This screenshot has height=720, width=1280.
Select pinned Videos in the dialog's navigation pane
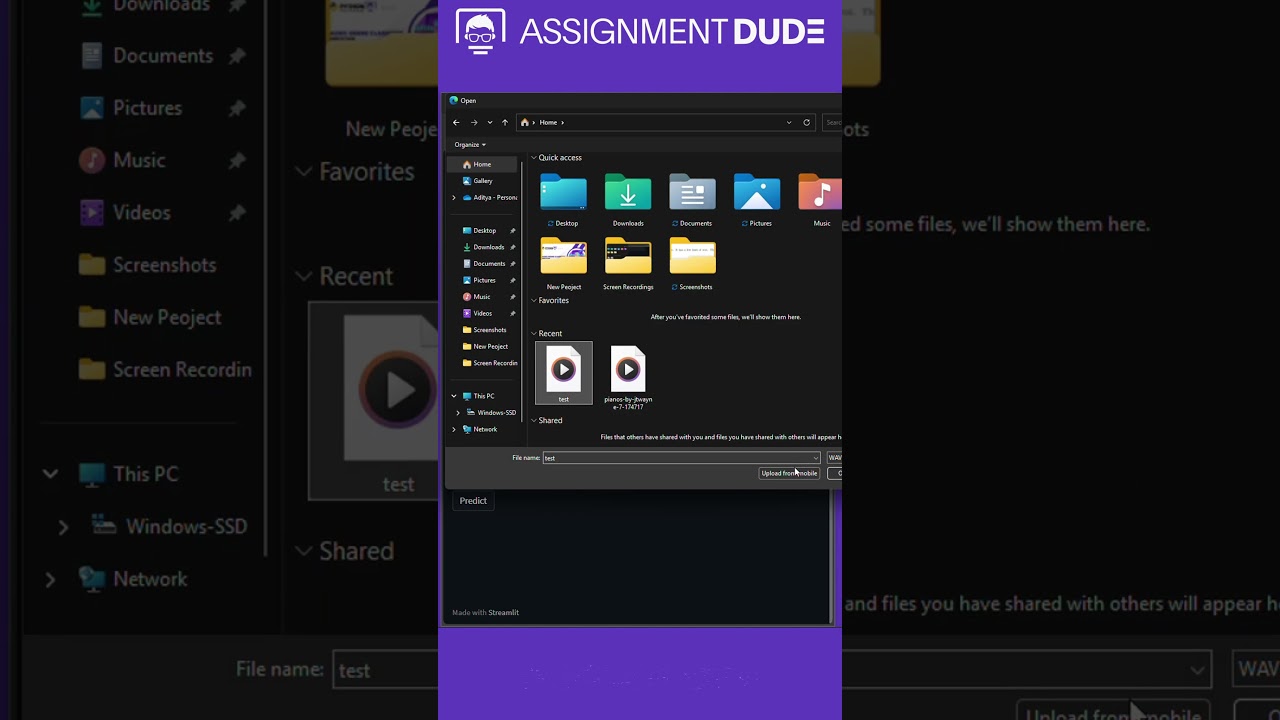tap(483, 313)
